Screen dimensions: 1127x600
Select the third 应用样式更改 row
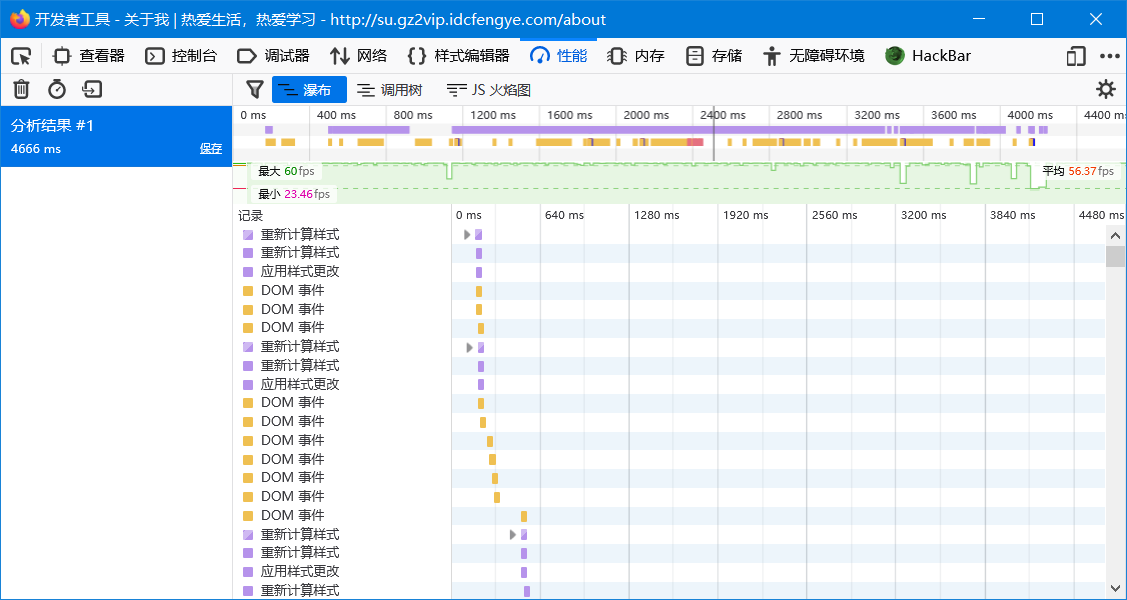(670, 572)
